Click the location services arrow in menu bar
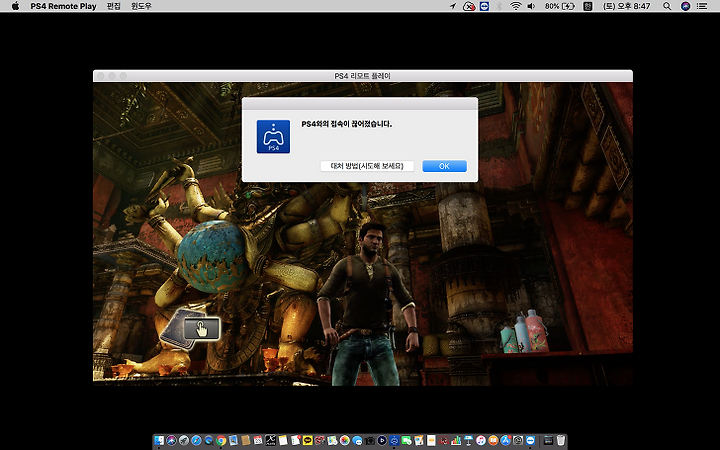This screenshot has height=450, width=720. pyautogui.click(x=453, y=6)
